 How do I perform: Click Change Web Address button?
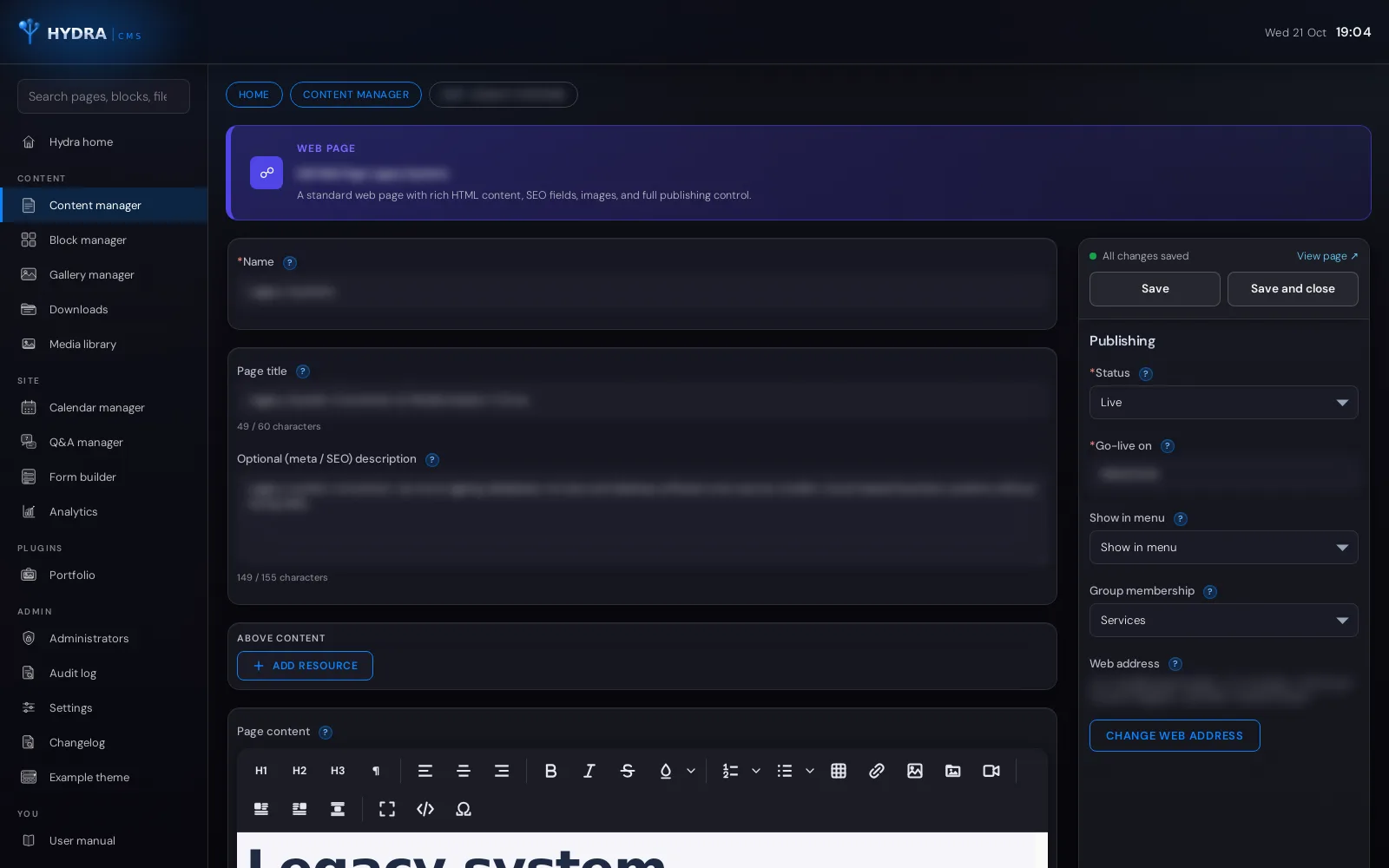tap(1175, 736)
